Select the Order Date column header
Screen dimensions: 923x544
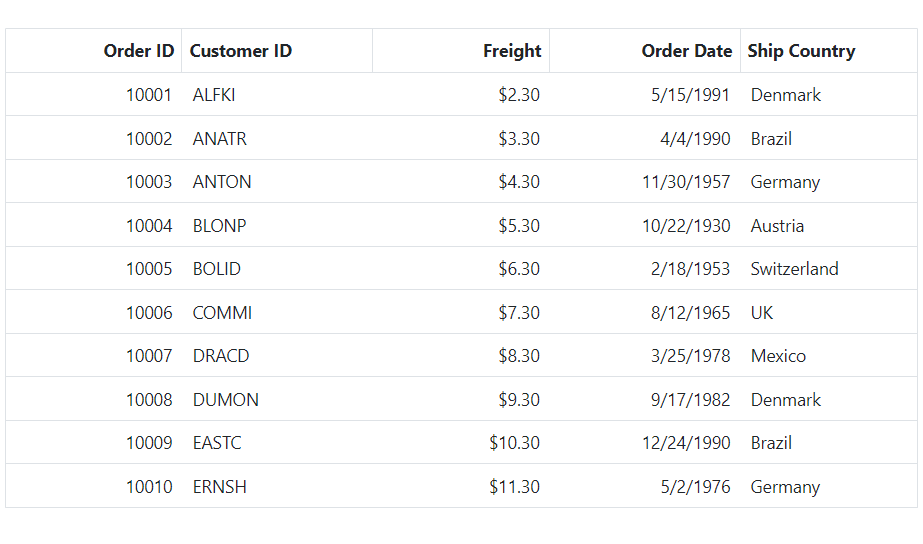(x=645, y=51)
